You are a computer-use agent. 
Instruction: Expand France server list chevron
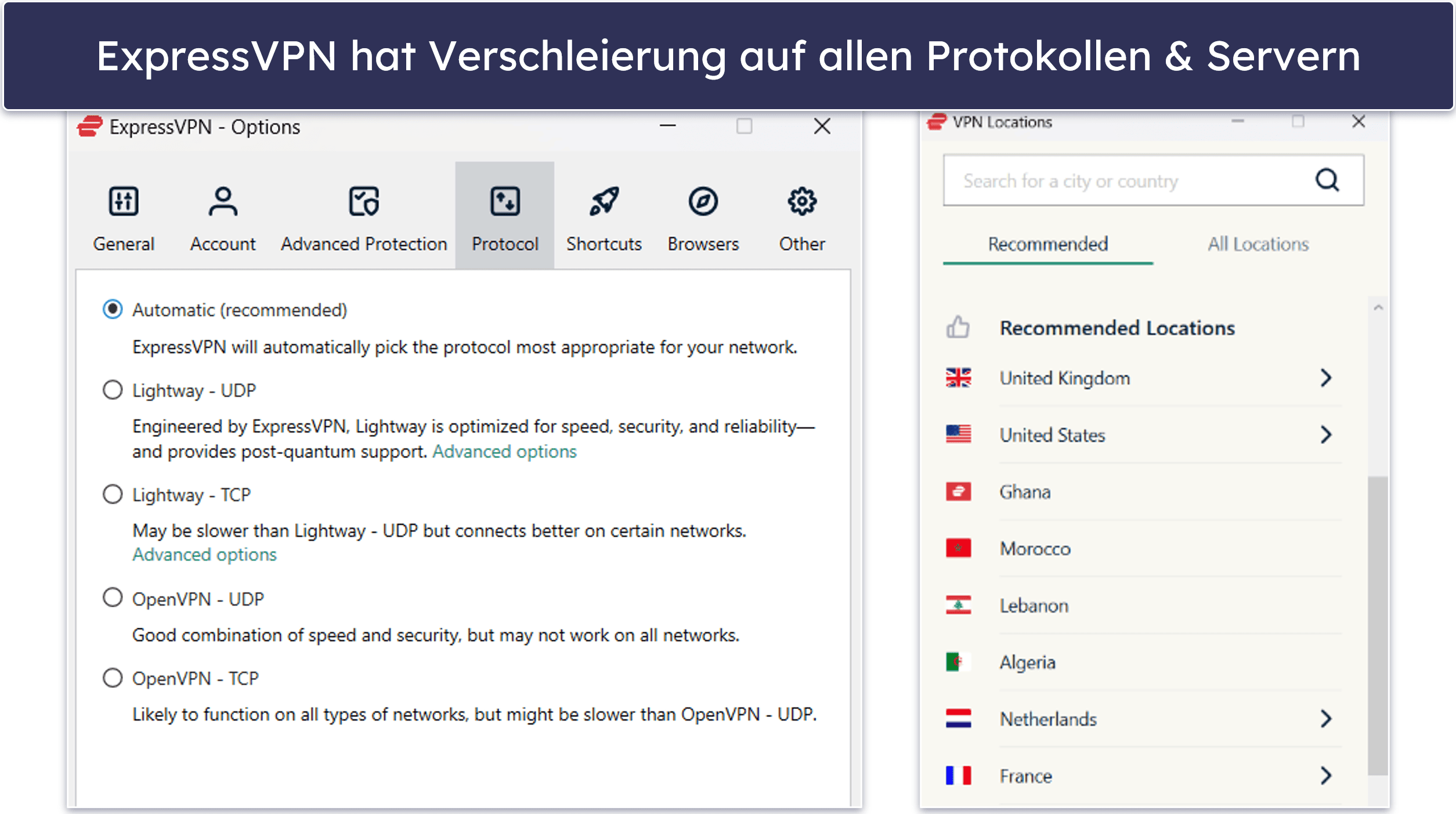(1325, 776)
